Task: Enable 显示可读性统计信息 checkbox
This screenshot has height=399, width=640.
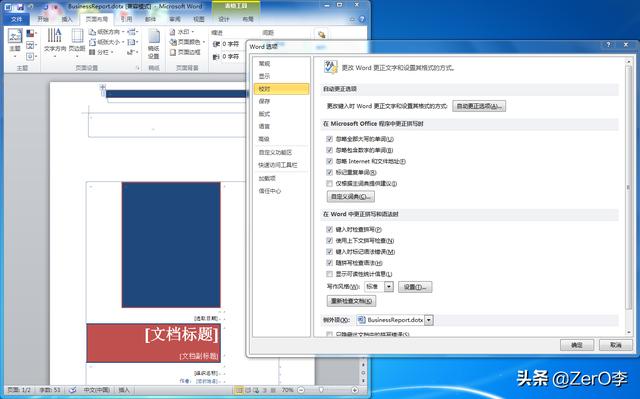Action: pyautogui.click(x=329, y=274)
